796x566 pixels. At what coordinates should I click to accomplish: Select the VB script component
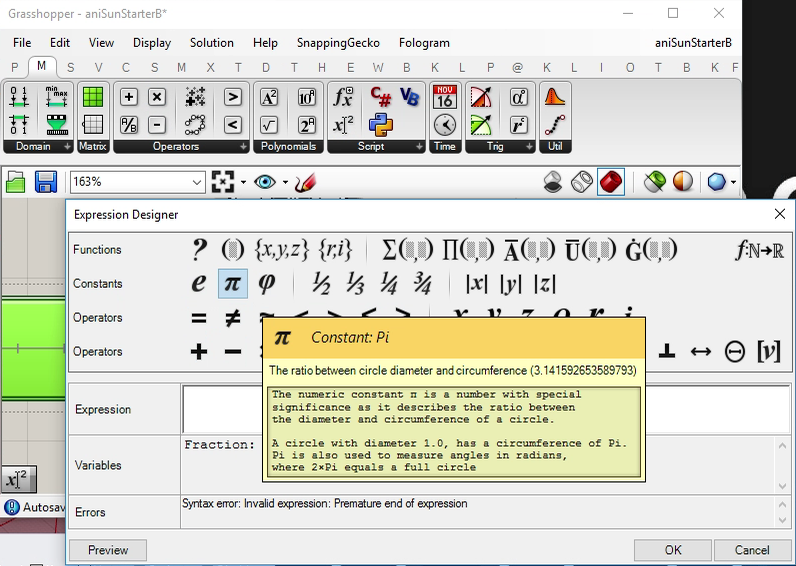(409, 96)
